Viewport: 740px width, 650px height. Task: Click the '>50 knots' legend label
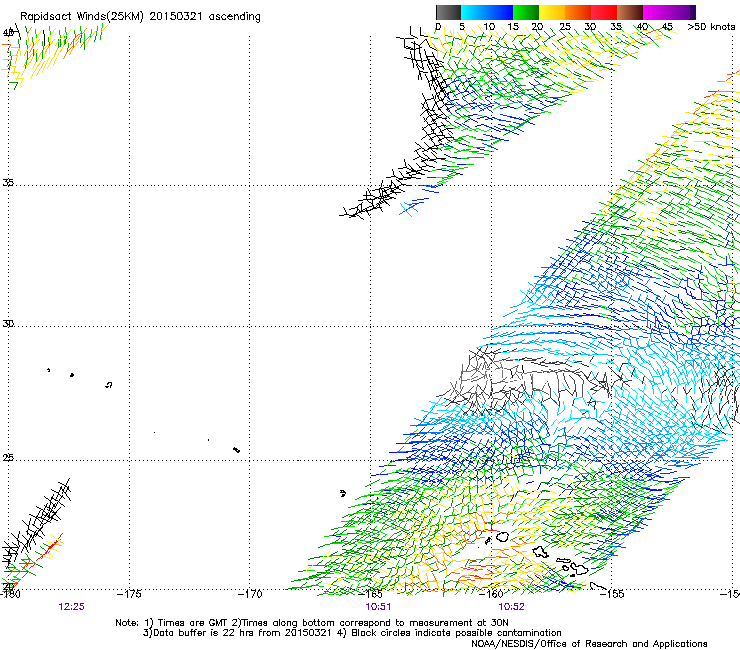[711, 27]
